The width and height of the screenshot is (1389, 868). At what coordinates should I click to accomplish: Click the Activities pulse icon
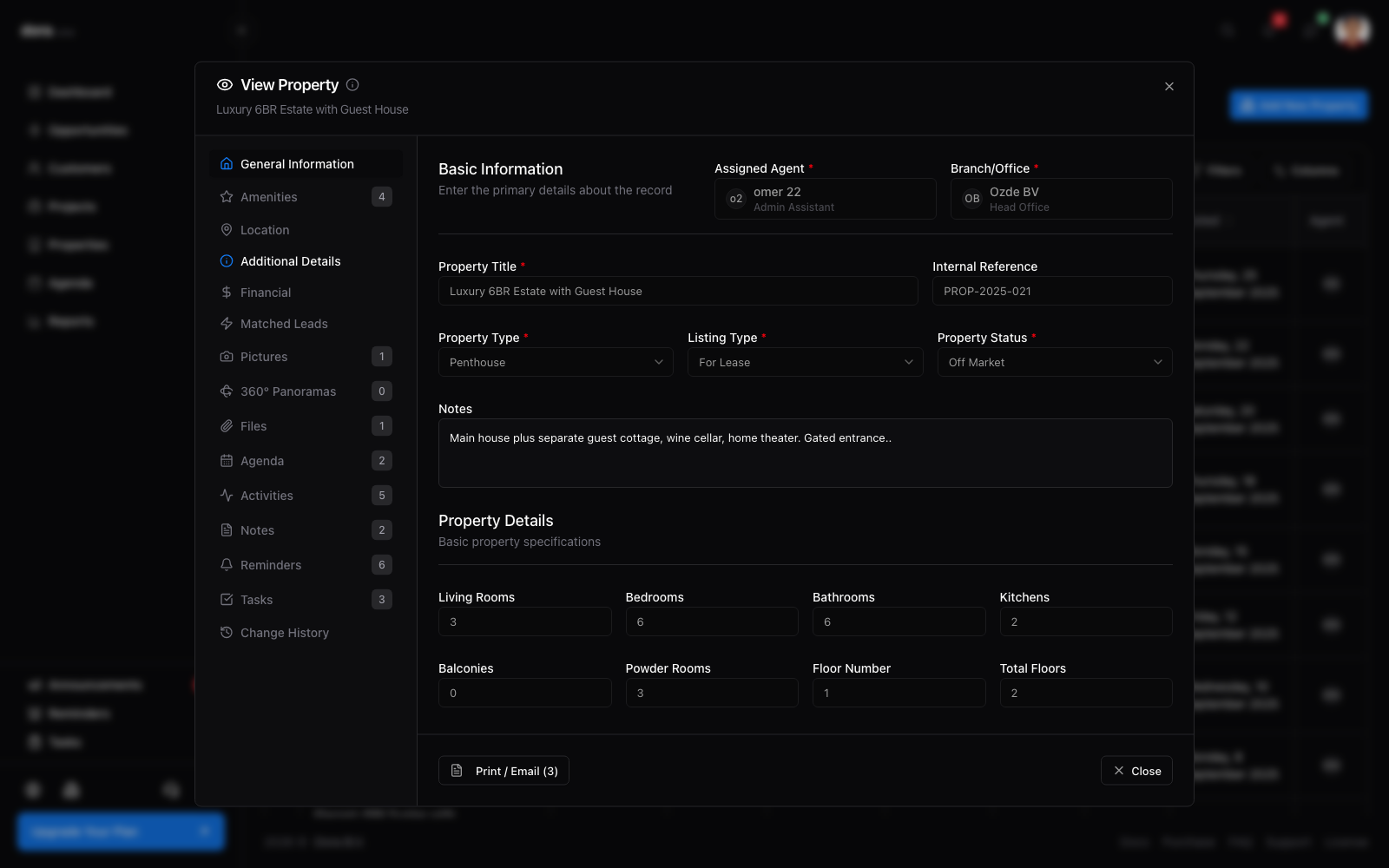coord(227,496)
